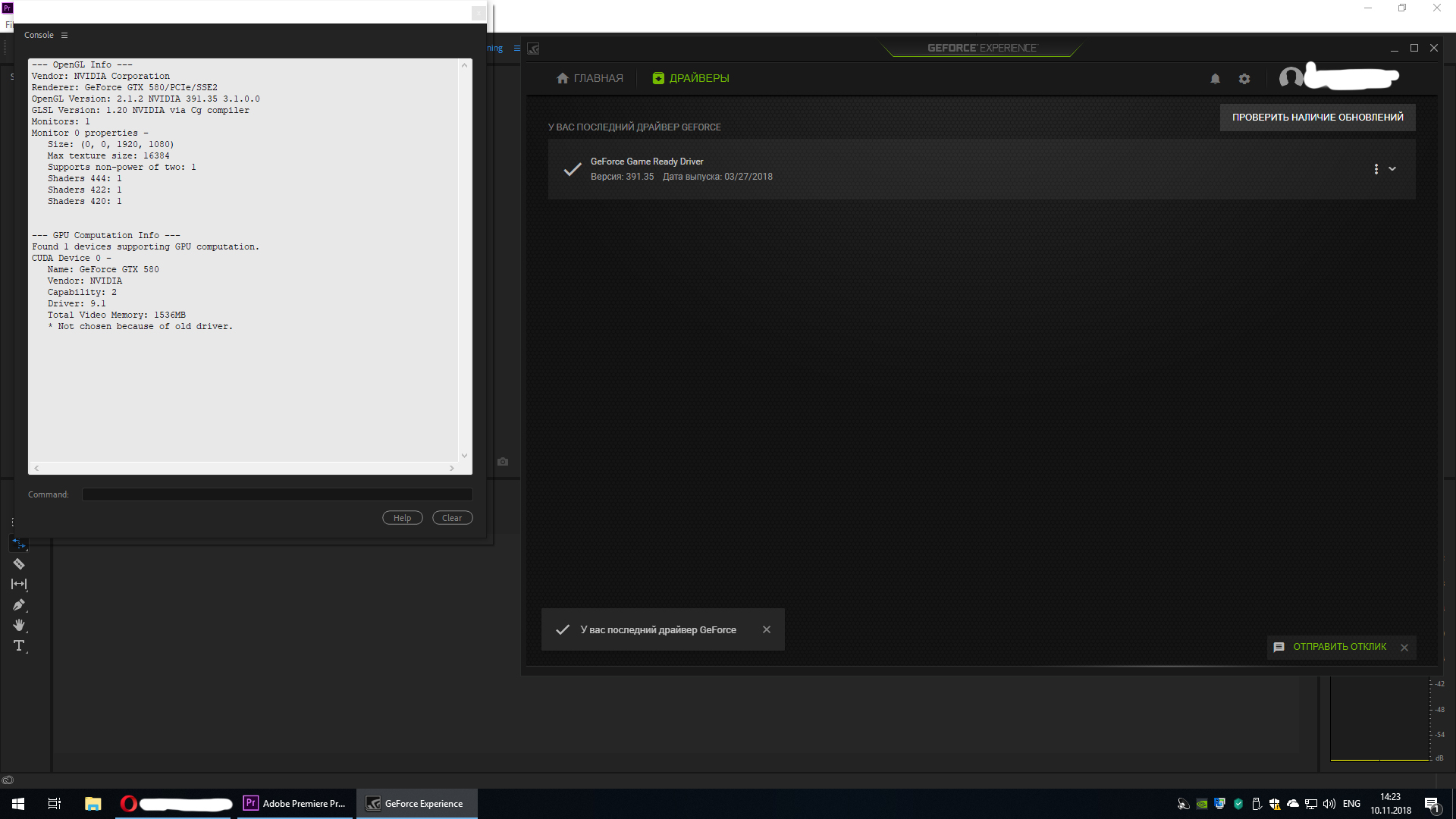Image resolution: width=1456 pixels, height=819 pixels.
Task: Click the ENG language indicator
Action: tap(1351, 804)
